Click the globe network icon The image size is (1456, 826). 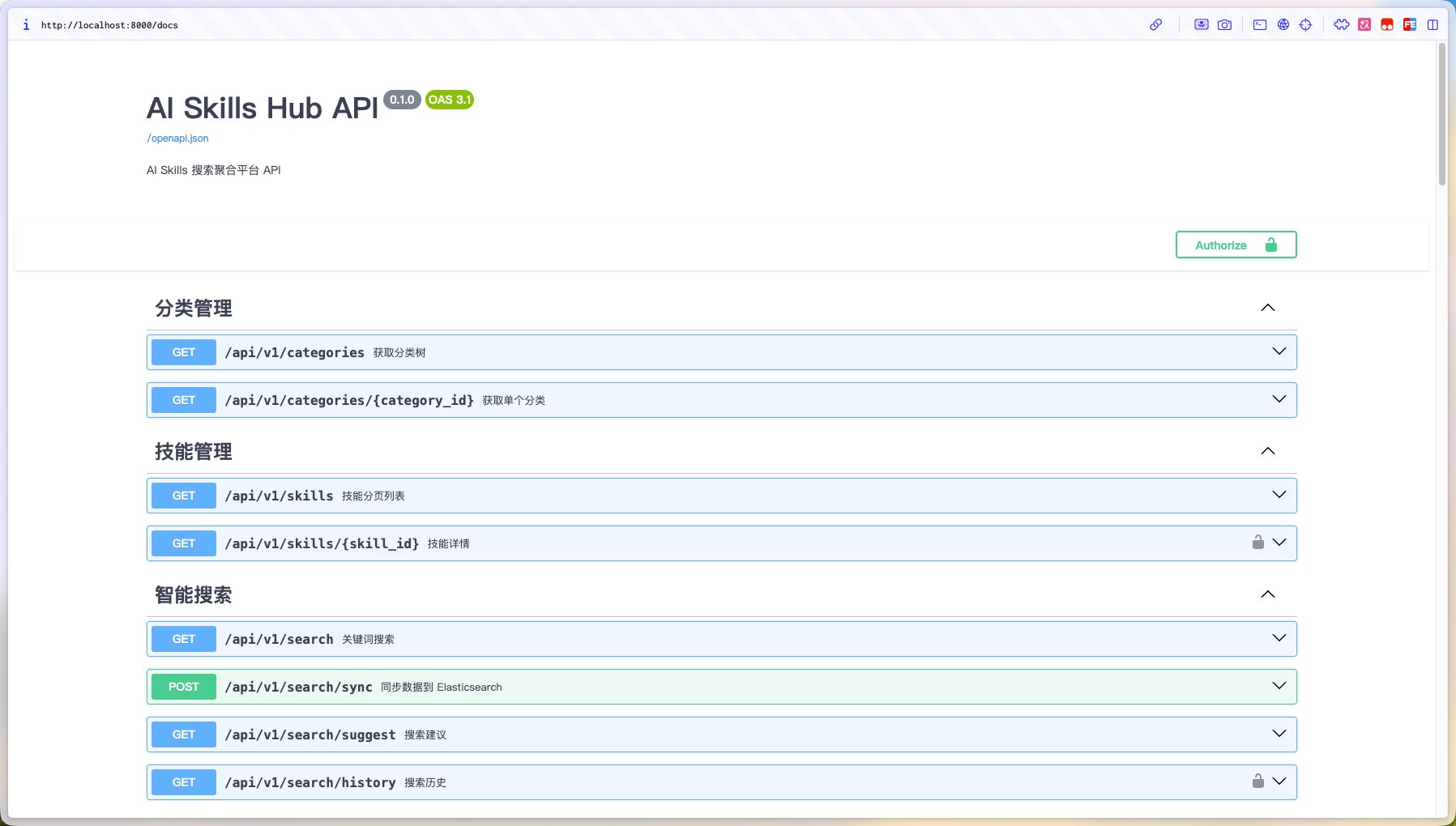click(1283, 25)
